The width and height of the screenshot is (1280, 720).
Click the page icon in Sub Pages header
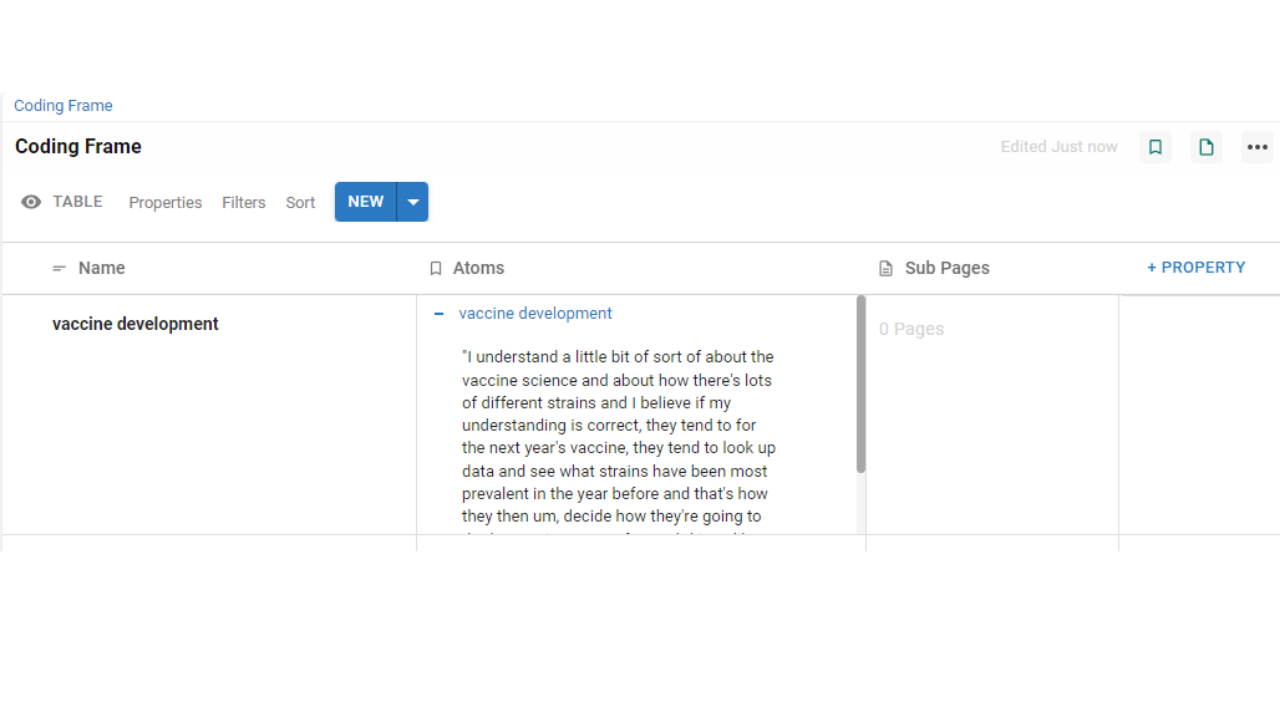click(x=885, y=268)
